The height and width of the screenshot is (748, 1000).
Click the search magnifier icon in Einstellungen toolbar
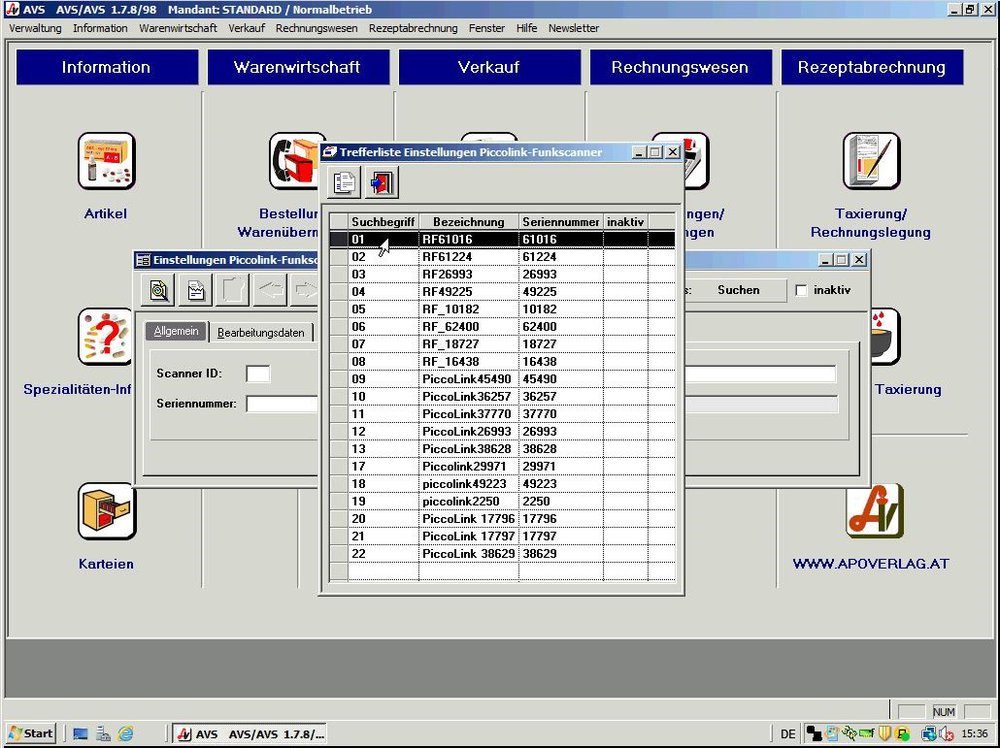(160, 290)
